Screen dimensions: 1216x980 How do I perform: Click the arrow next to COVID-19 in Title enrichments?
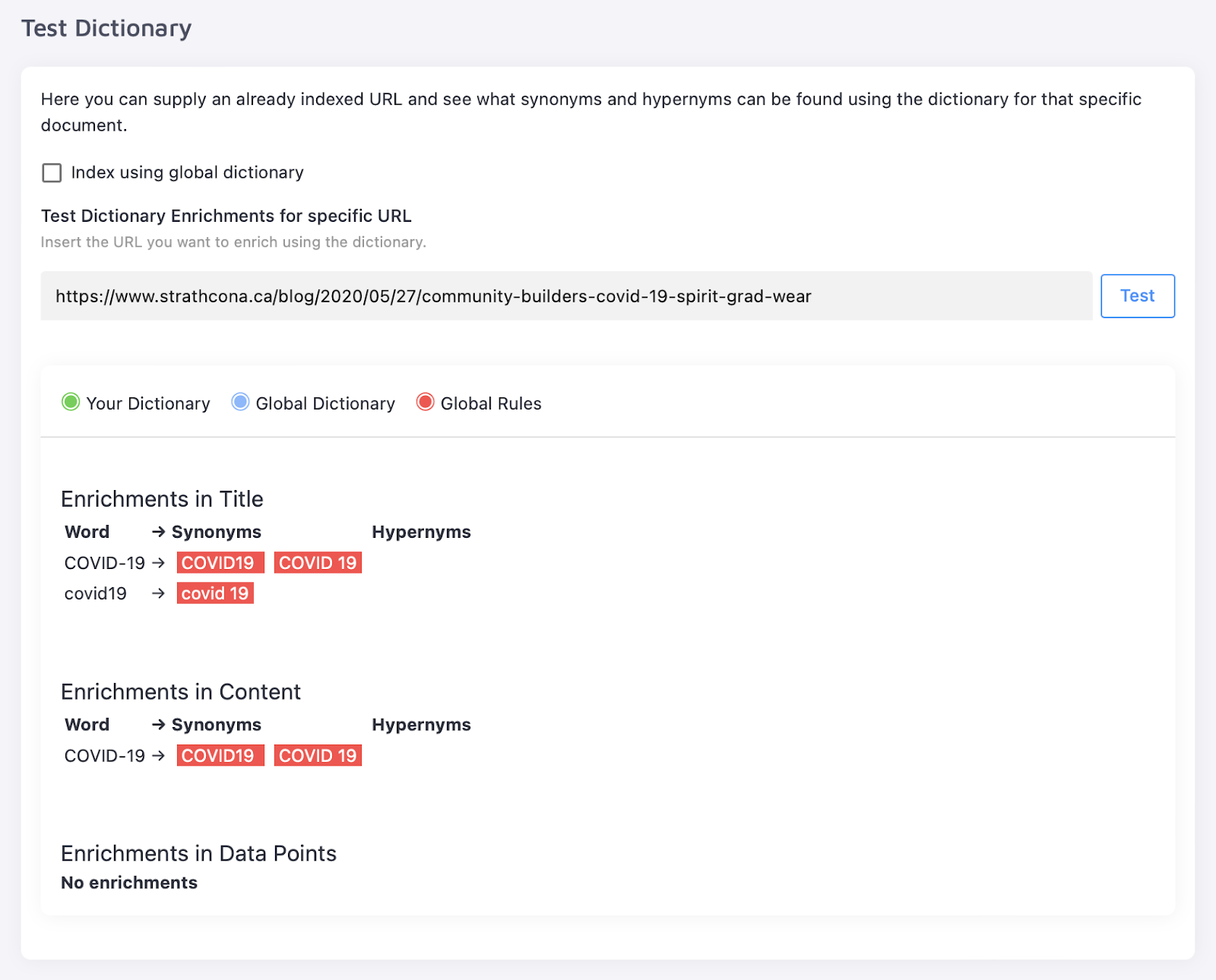coord(158,563)
